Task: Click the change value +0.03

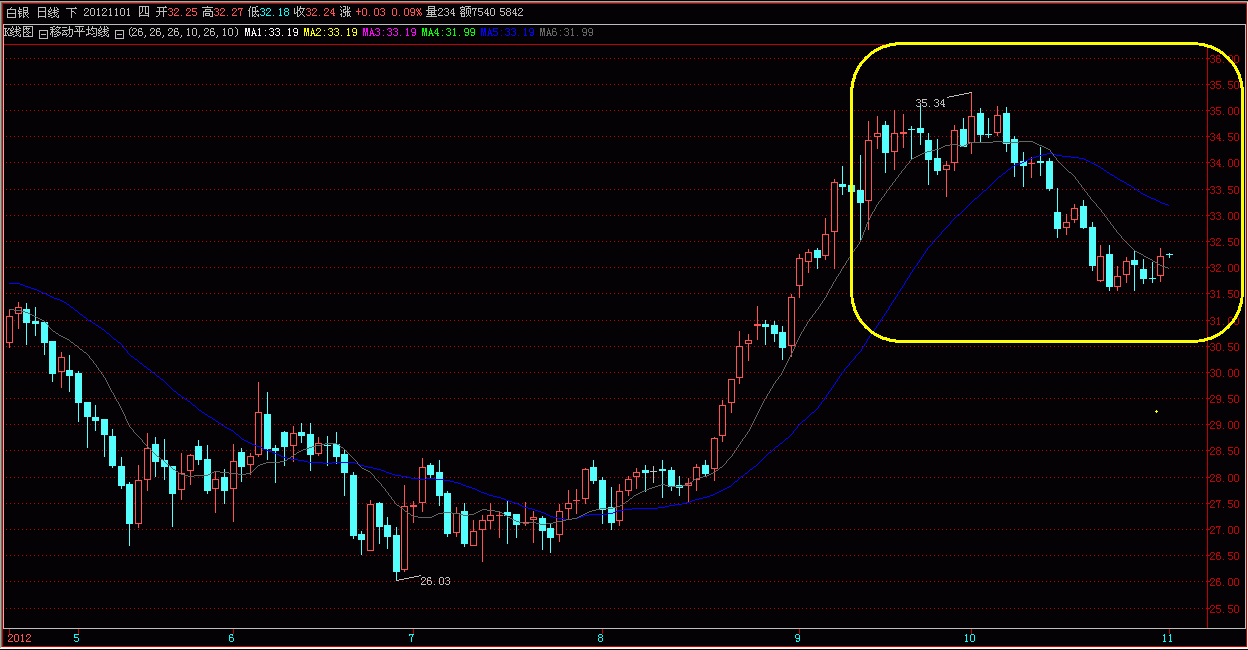Action: [370, 12]
